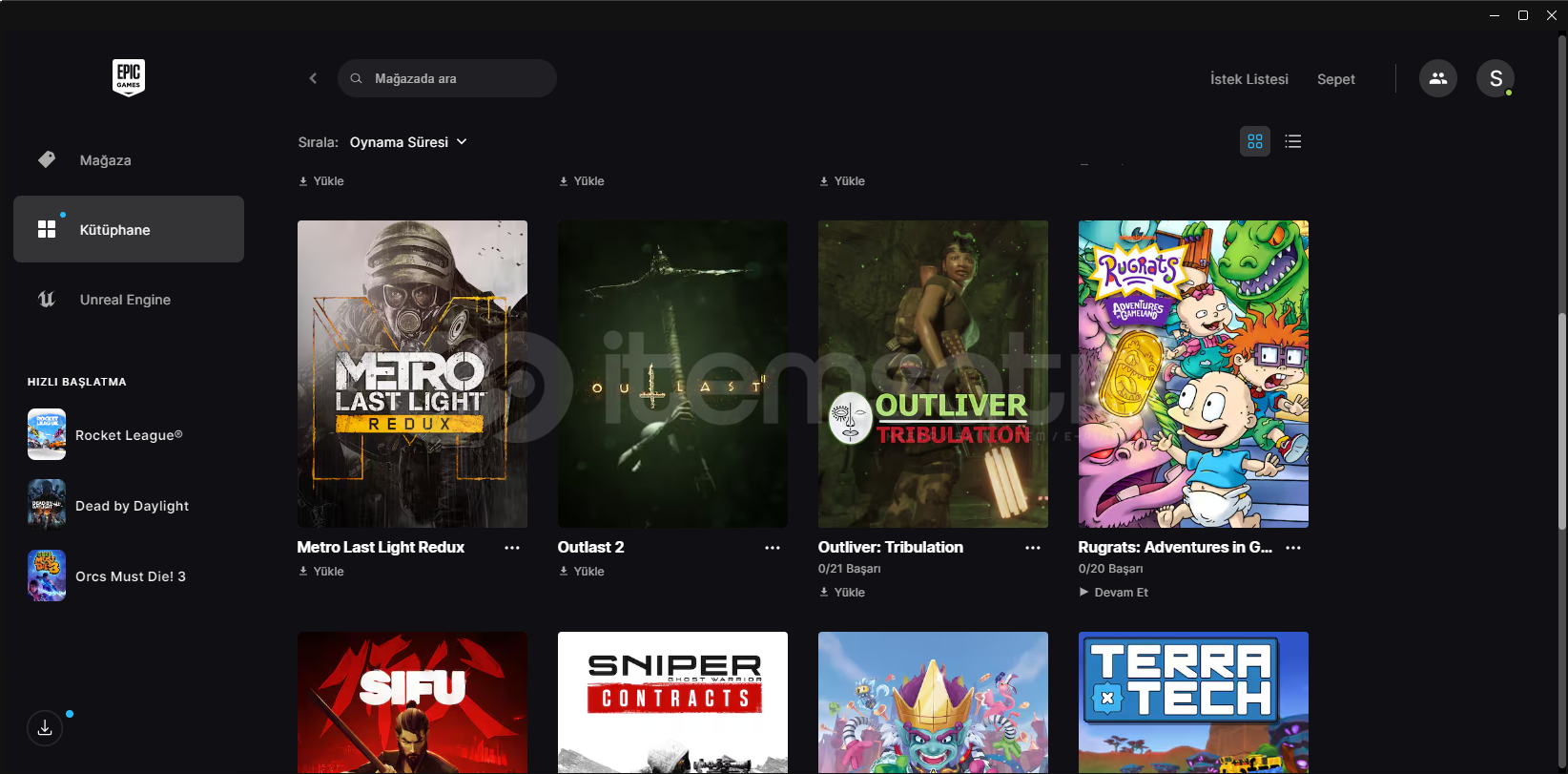Click the Outlast 2 title text
The image size is (1568, 774).
point(591,547)
